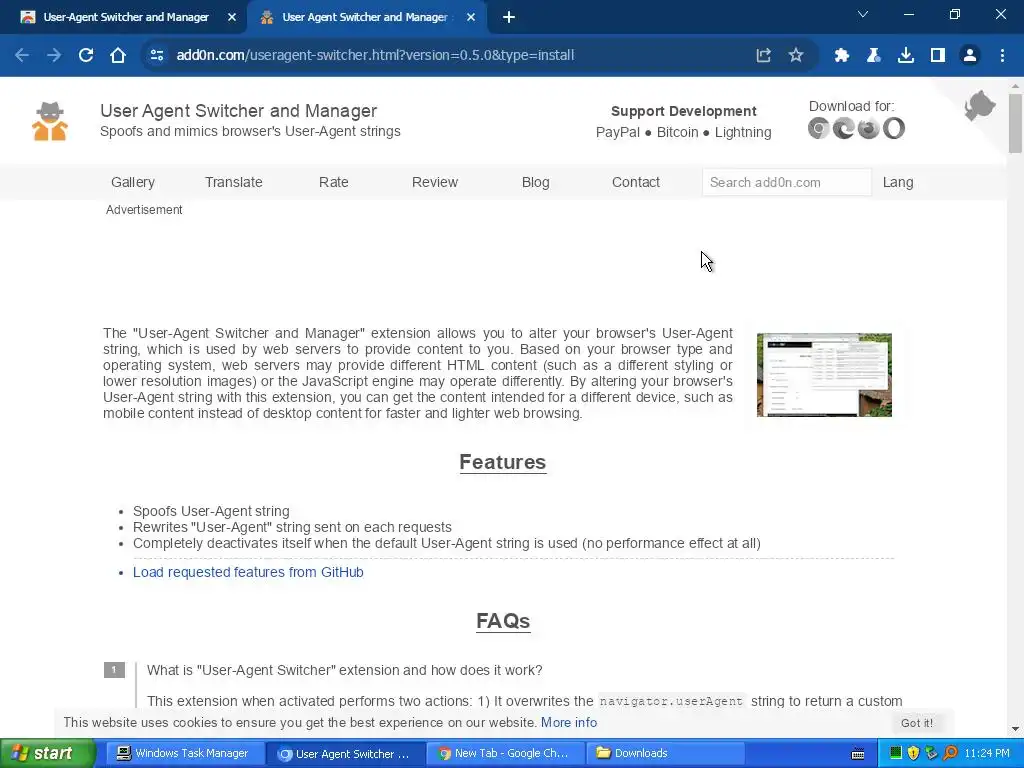Dismiss cookie notice with Got it!
The height and width of the screenshot is (768, 1024).
917,723
